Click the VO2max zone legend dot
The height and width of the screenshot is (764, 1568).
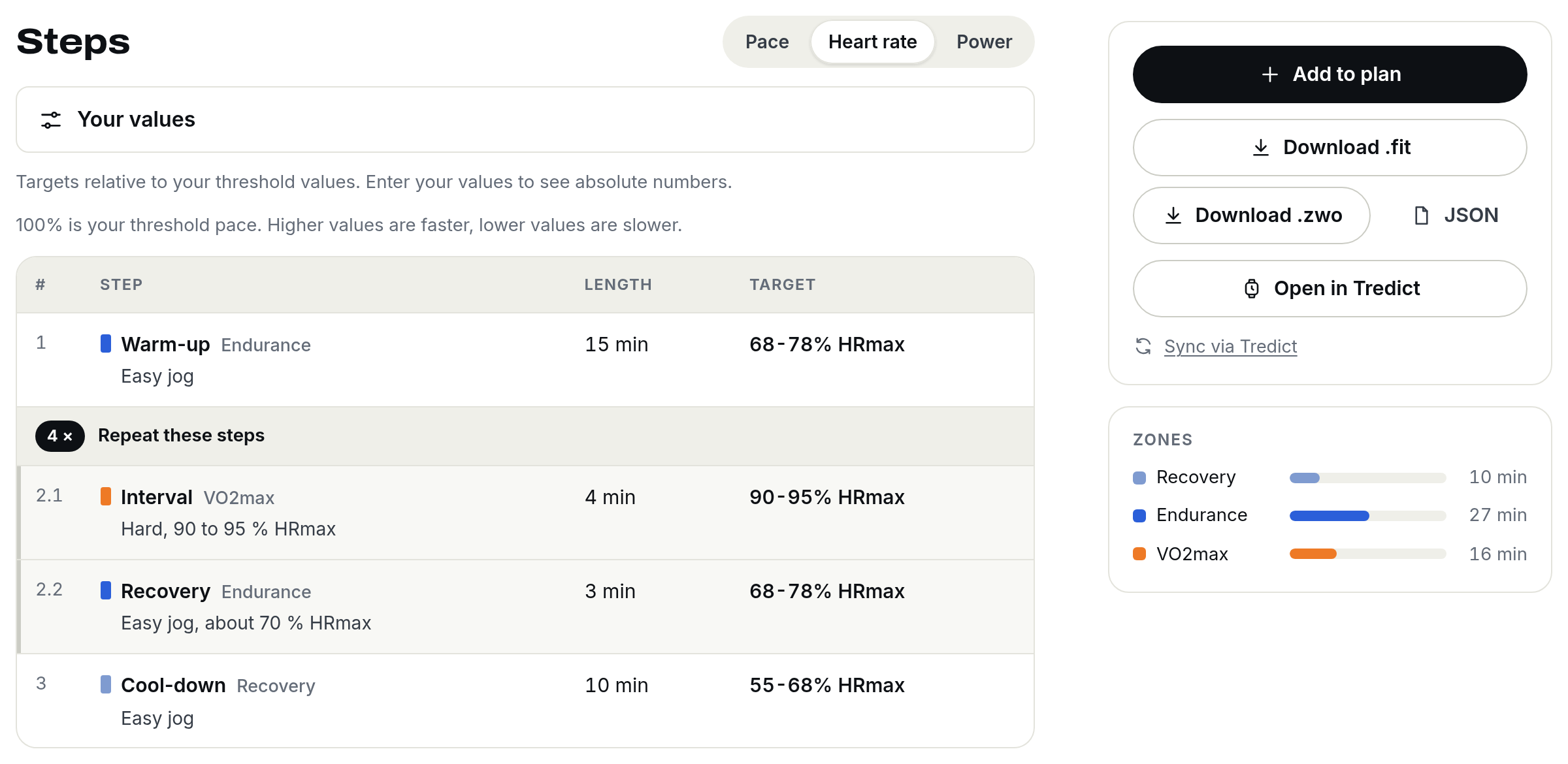point(1139,554)
